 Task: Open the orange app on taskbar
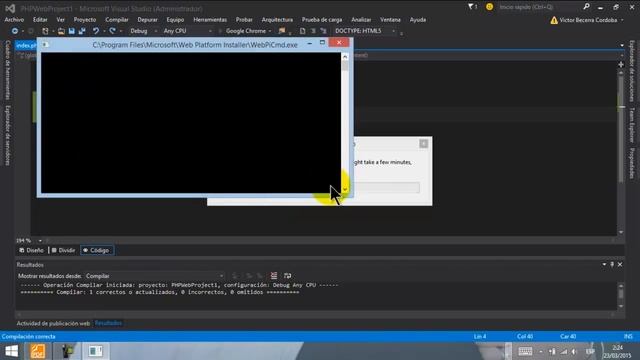pos(38,351)
